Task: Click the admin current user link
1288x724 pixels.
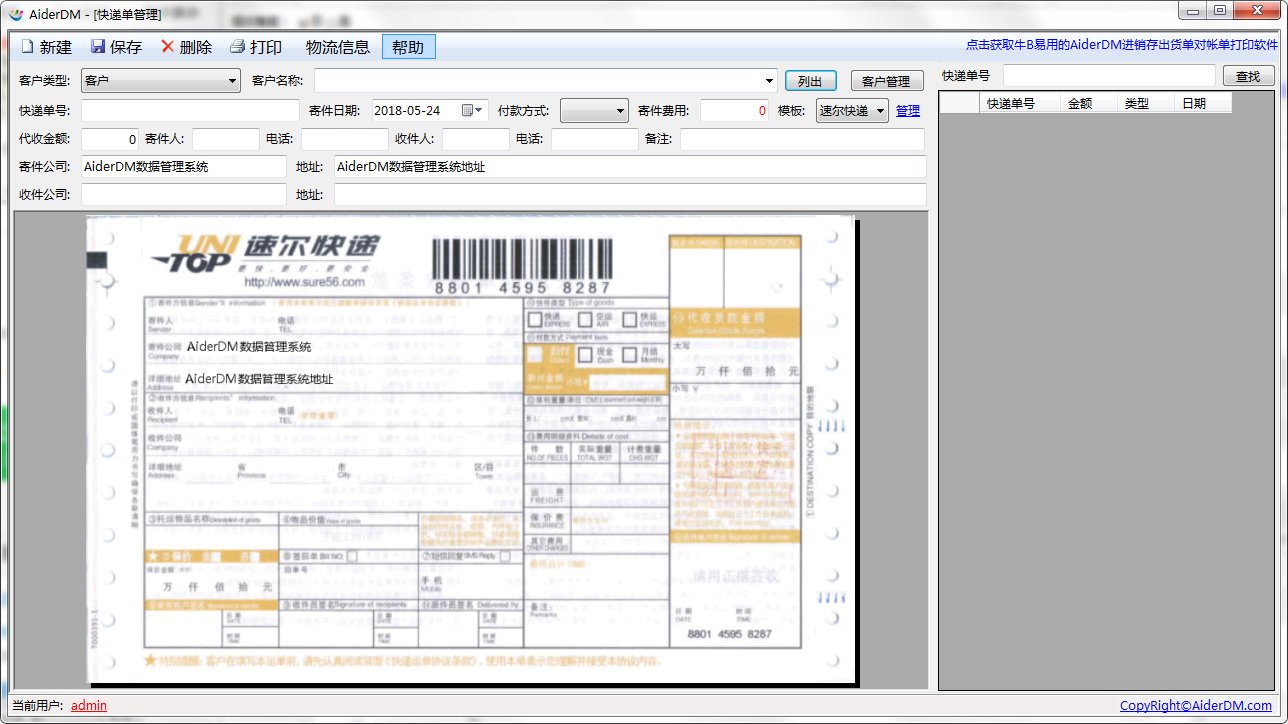Action: (x=89, y=706)
